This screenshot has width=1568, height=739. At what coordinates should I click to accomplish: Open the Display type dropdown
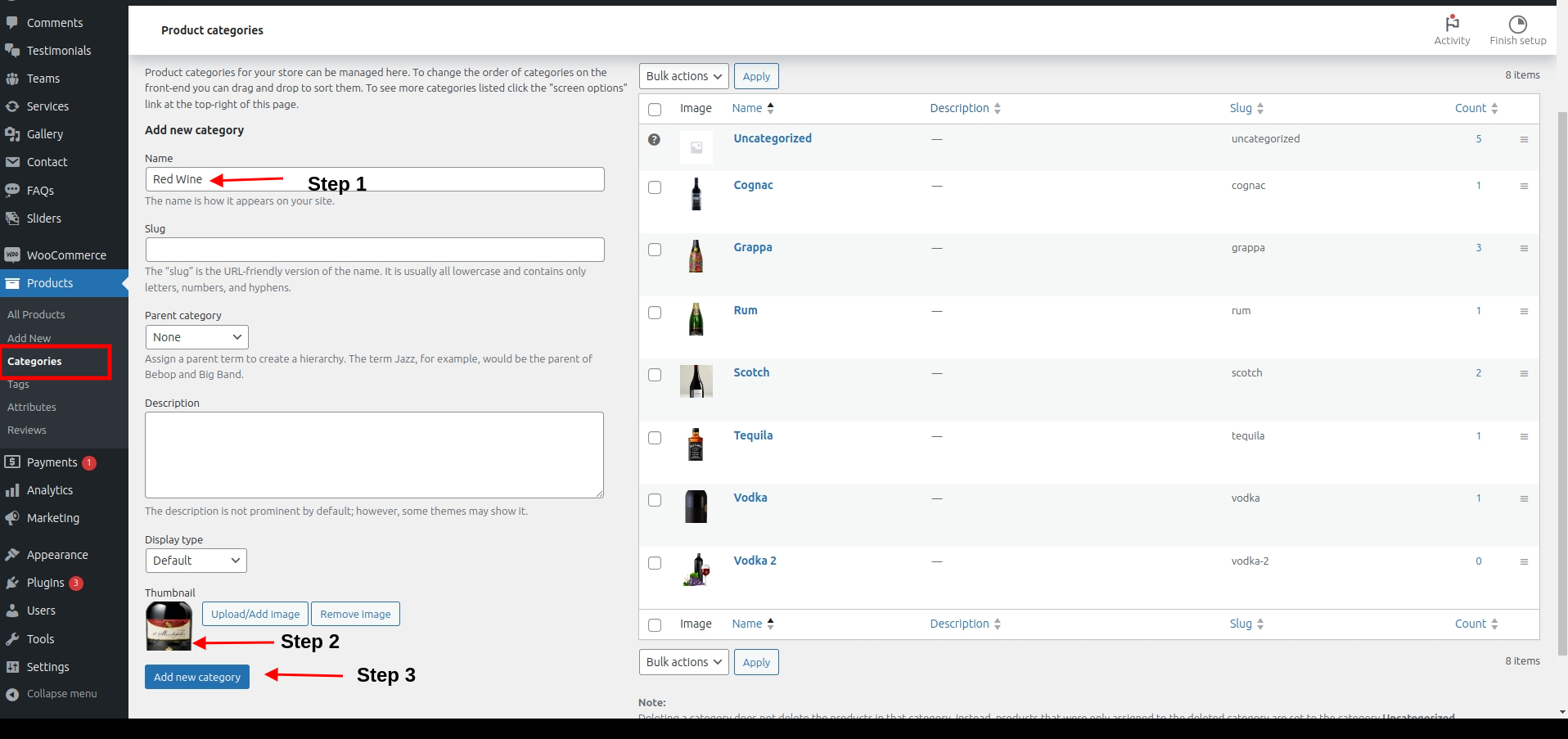[196, 561]
